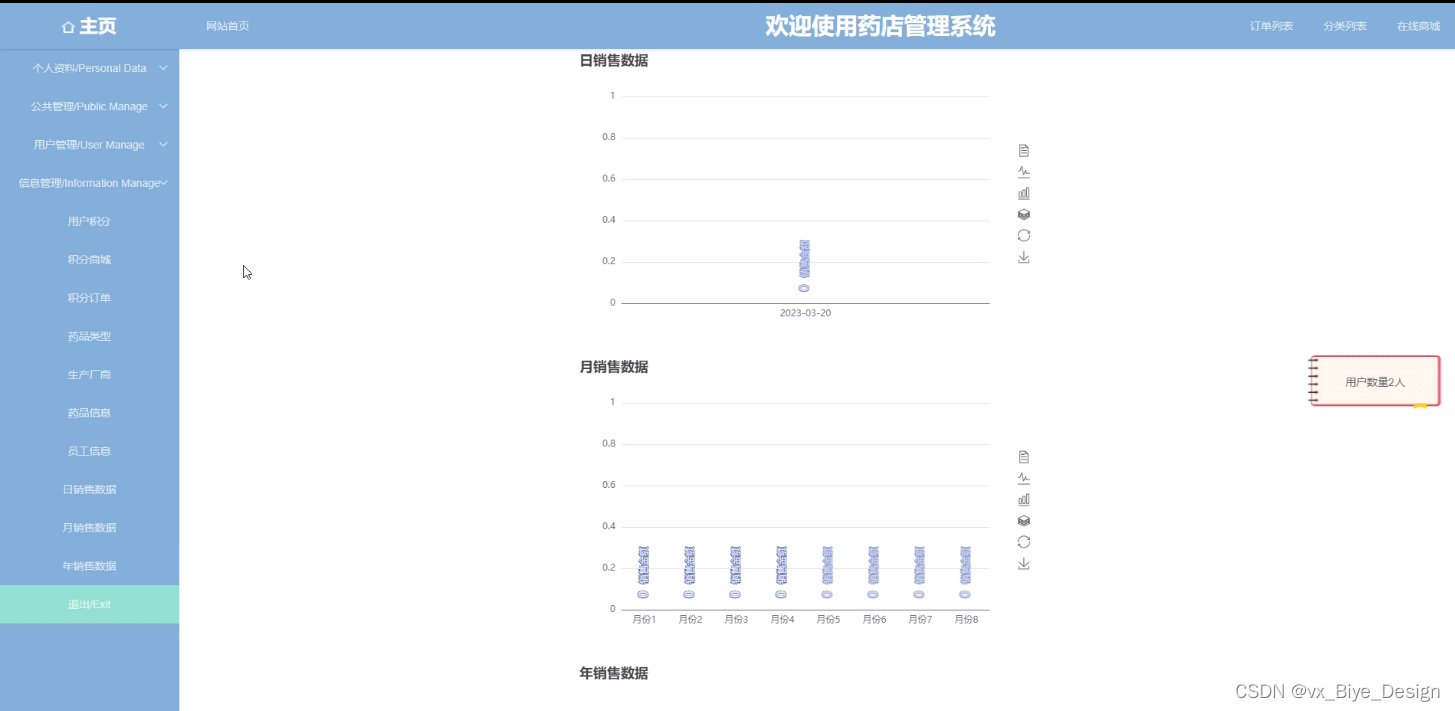
Task: Click the 主页 header label
Action: [x=98, y=27]
